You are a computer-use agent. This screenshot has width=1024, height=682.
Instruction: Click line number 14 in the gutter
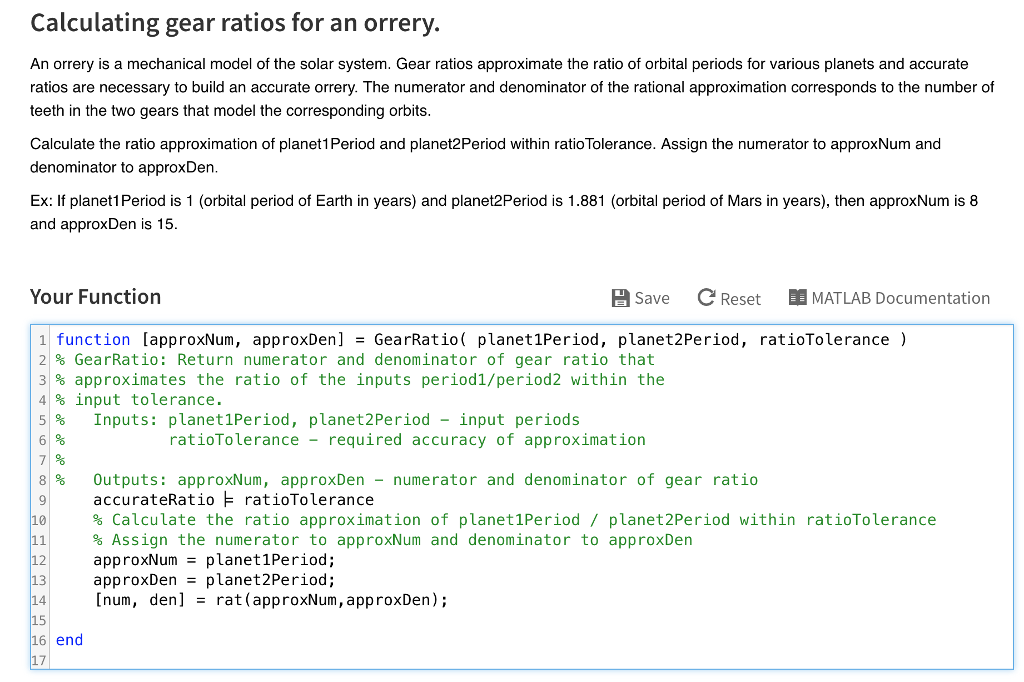pos(39,600)
